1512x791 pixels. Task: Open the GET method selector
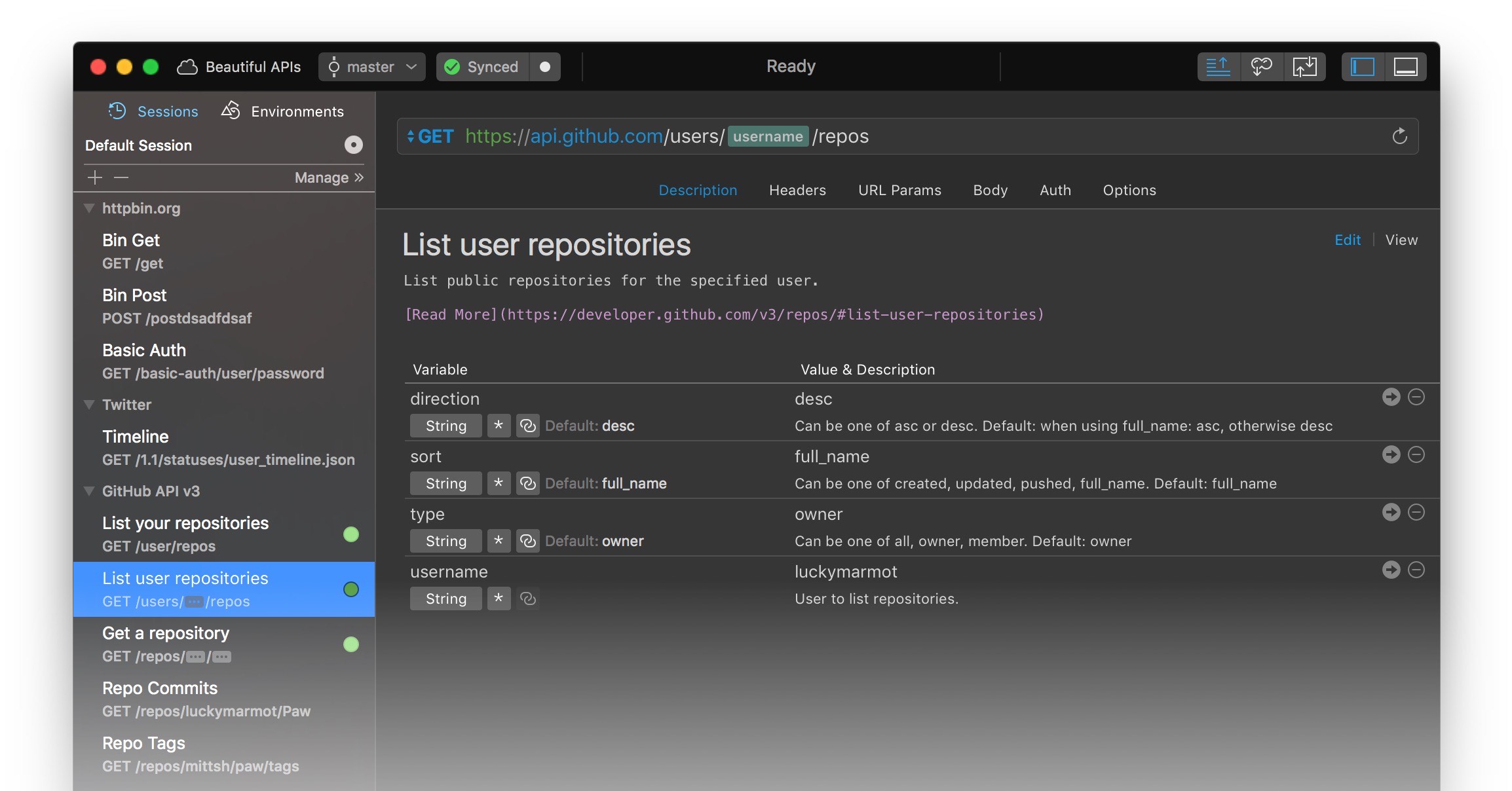coord(430,136)
